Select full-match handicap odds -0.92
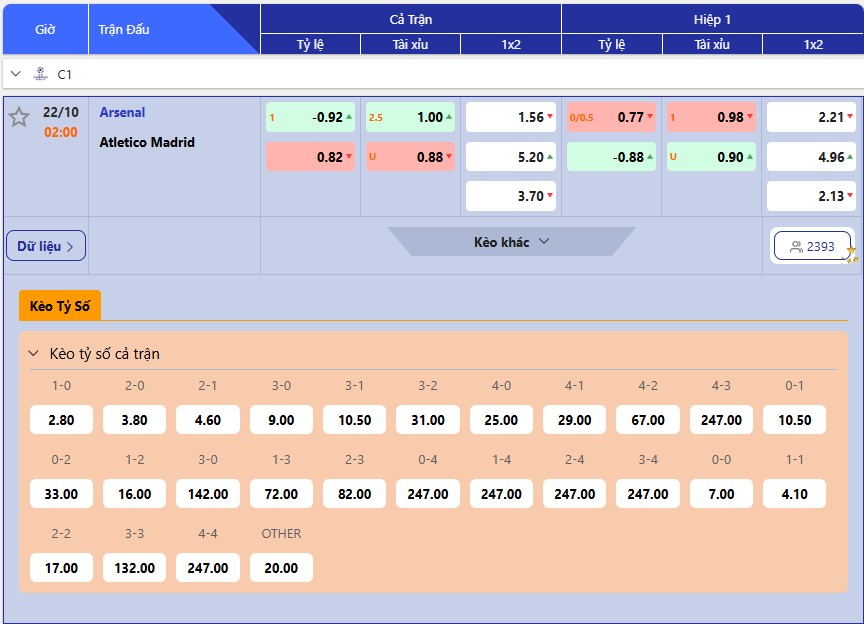 (310, 117)
